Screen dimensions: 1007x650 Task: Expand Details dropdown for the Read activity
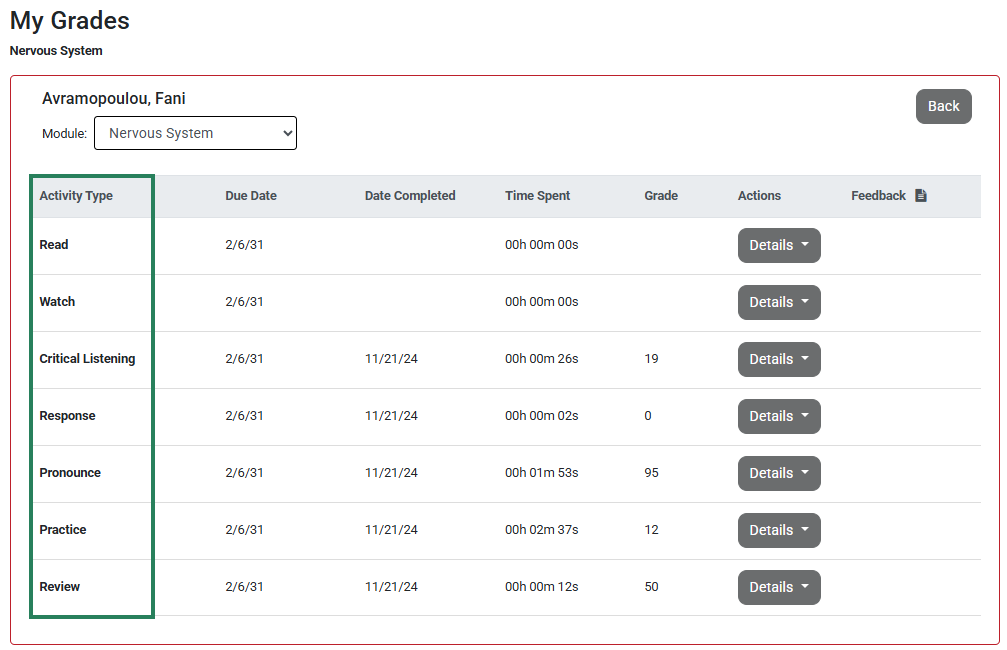(778, 245)
